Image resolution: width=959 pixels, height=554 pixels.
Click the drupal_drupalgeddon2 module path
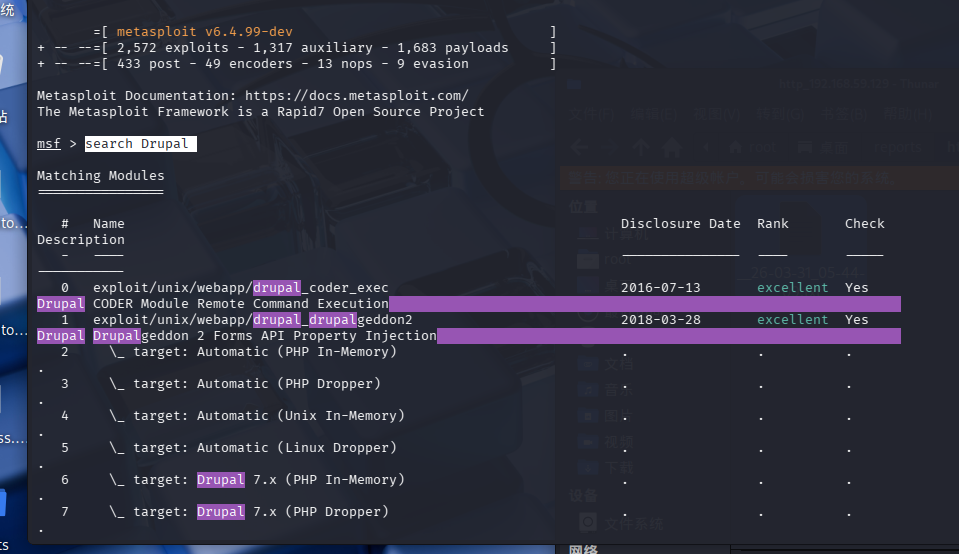253,319
